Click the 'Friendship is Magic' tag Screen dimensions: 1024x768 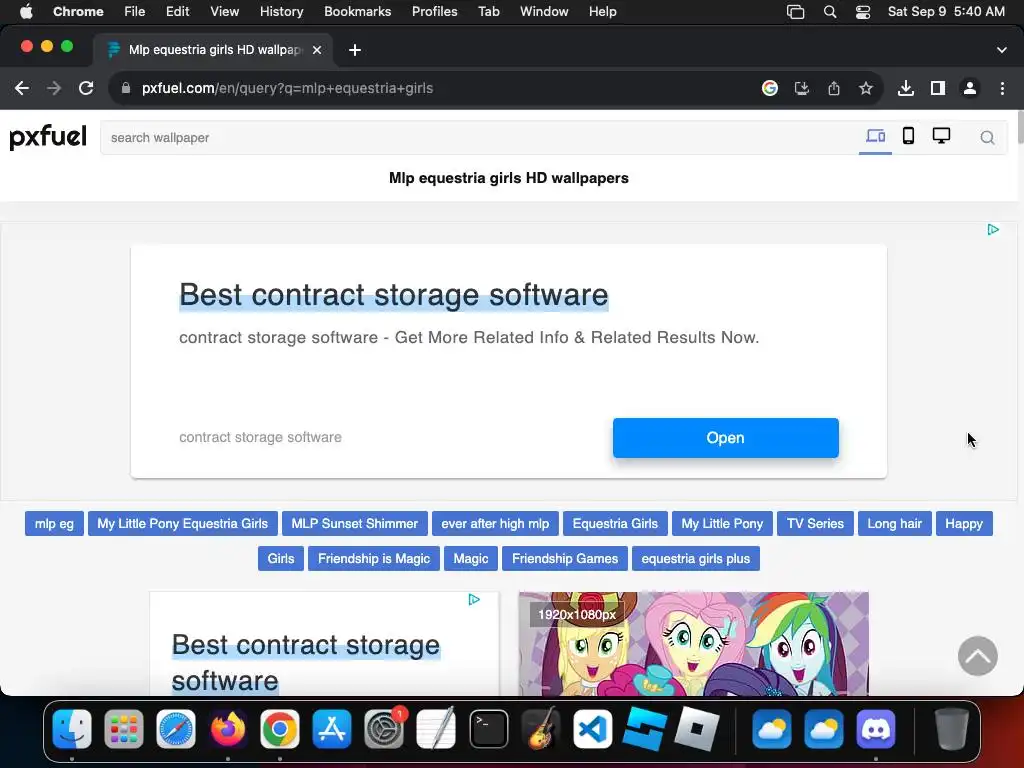pos(374,559)
